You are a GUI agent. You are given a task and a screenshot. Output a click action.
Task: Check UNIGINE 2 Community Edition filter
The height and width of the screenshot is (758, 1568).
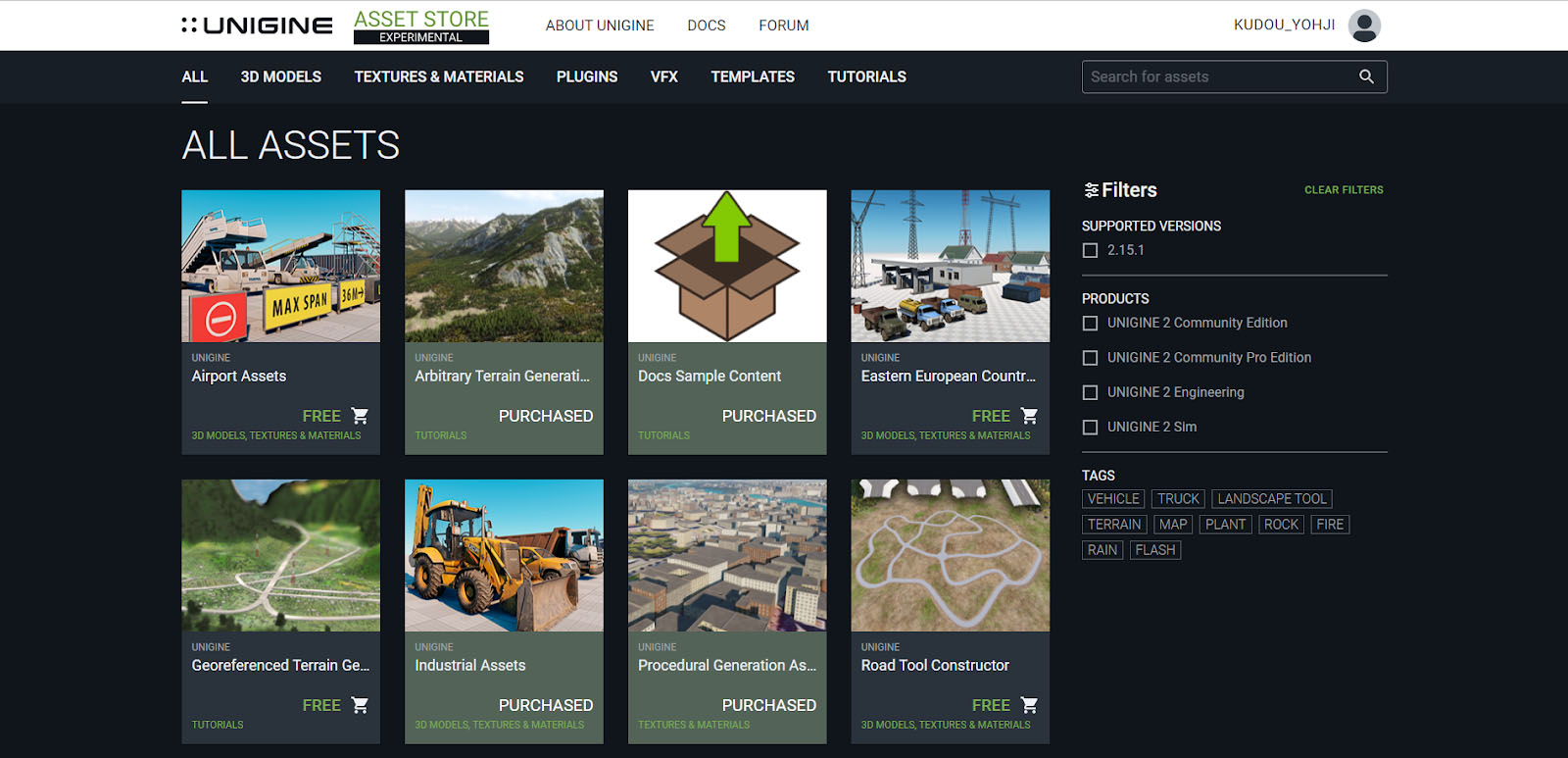pyautogui.click(x=1090, y=324)
